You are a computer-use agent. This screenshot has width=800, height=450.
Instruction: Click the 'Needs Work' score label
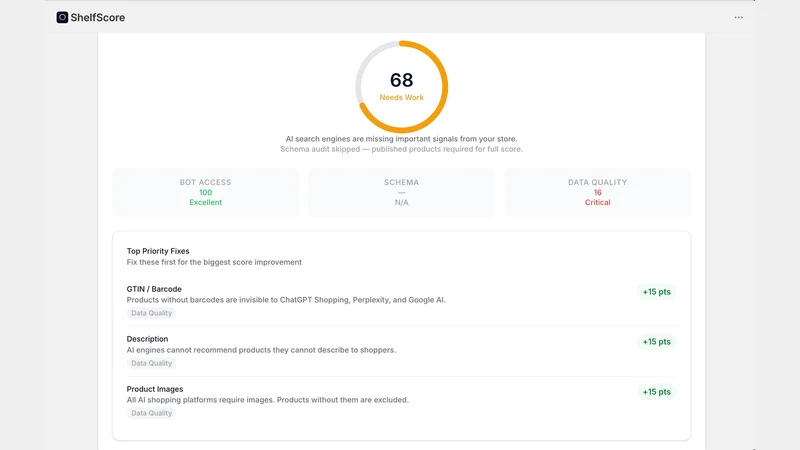pos(402,97)
